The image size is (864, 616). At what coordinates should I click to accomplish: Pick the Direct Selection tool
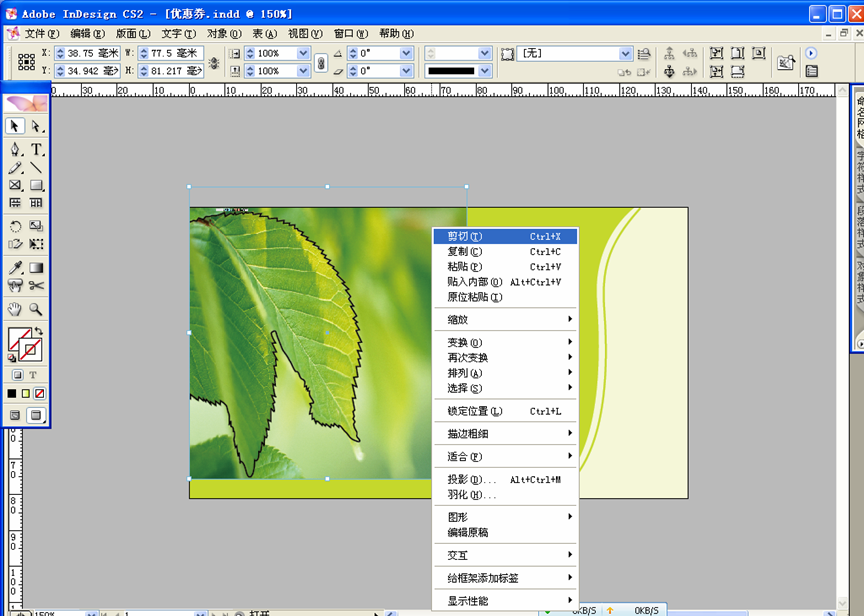coord(37,126)
